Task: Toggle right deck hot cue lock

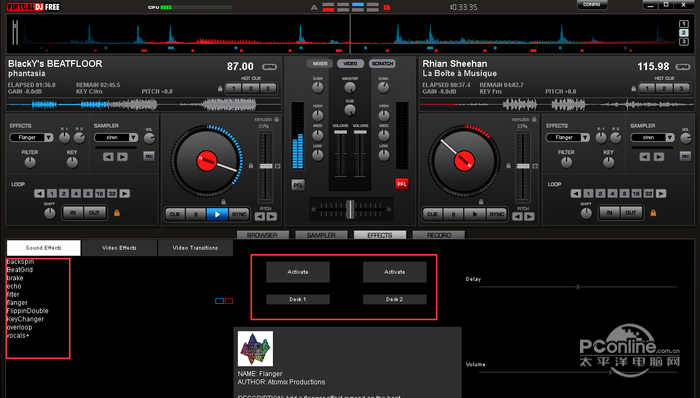Action: pyautogui.click(x=633, y=88)
